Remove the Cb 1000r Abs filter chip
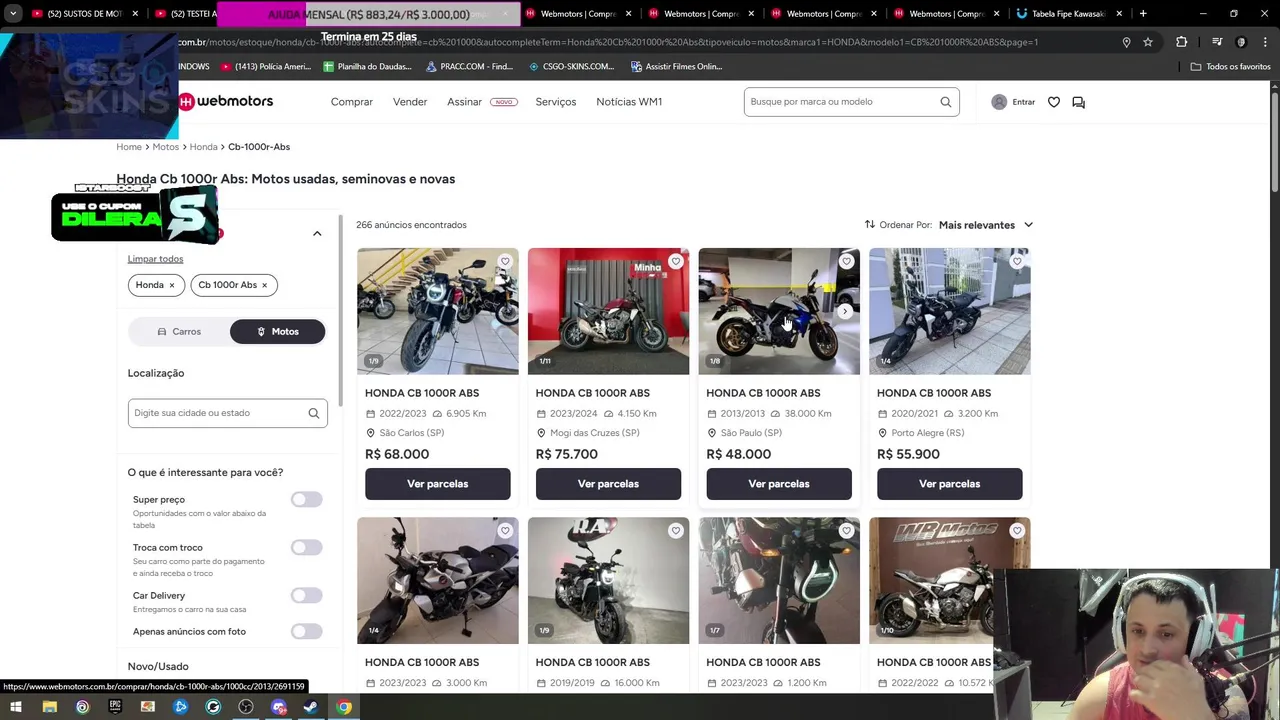1280x720 pixels. [264, 285]
